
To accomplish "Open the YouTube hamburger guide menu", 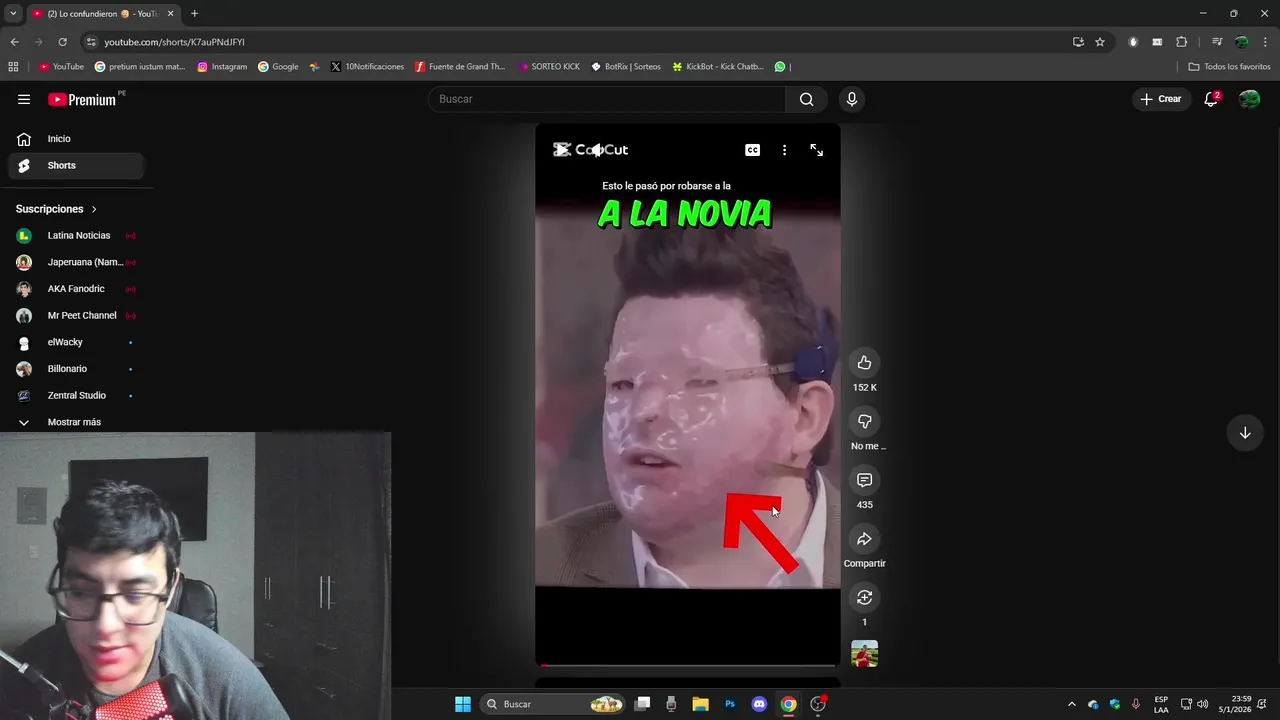I will [24, 99].
